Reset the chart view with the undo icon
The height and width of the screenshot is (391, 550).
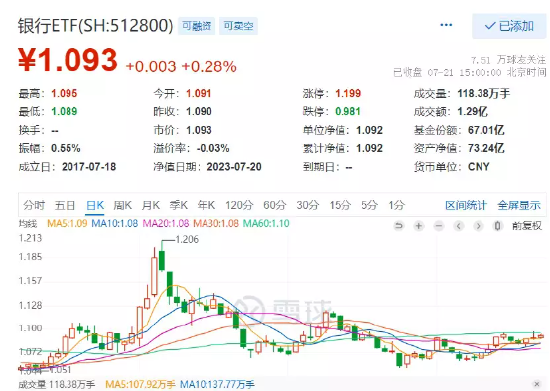398,225
